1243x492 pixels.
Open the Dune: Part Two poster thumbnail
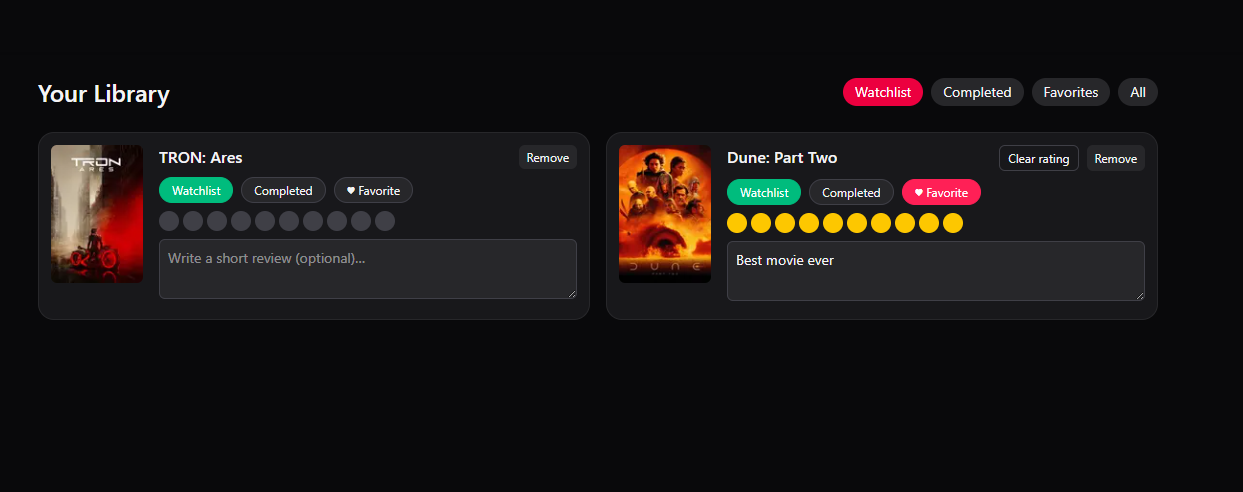point(665,214)
